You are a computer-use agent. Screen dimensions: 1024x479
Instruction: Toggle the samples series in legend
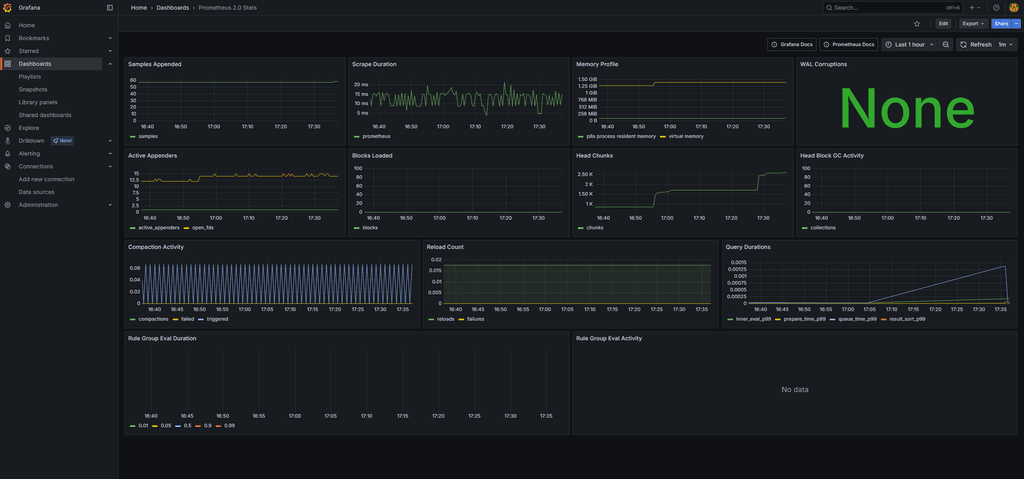(146, 136)
